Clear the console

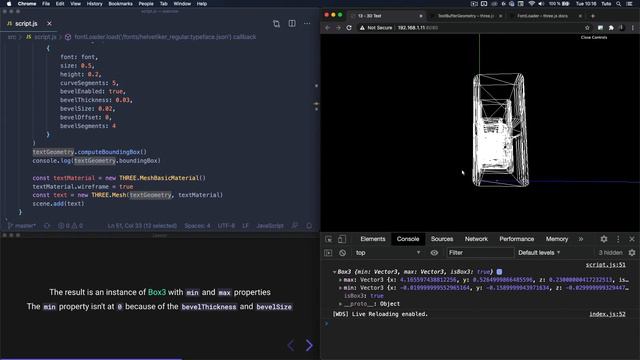pos(342,253)
